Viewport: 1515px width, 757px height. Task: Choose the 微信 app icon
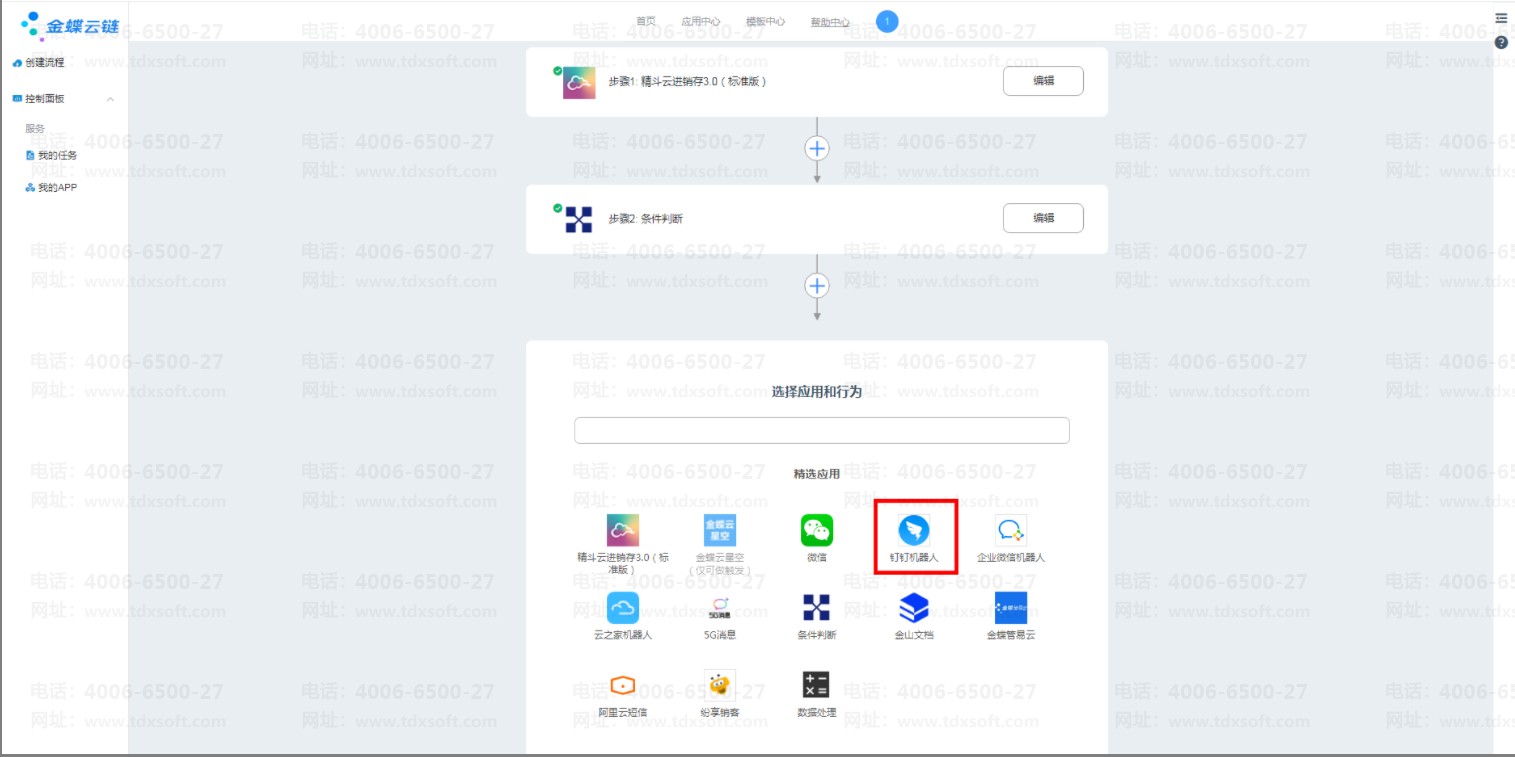coord(817,531)
